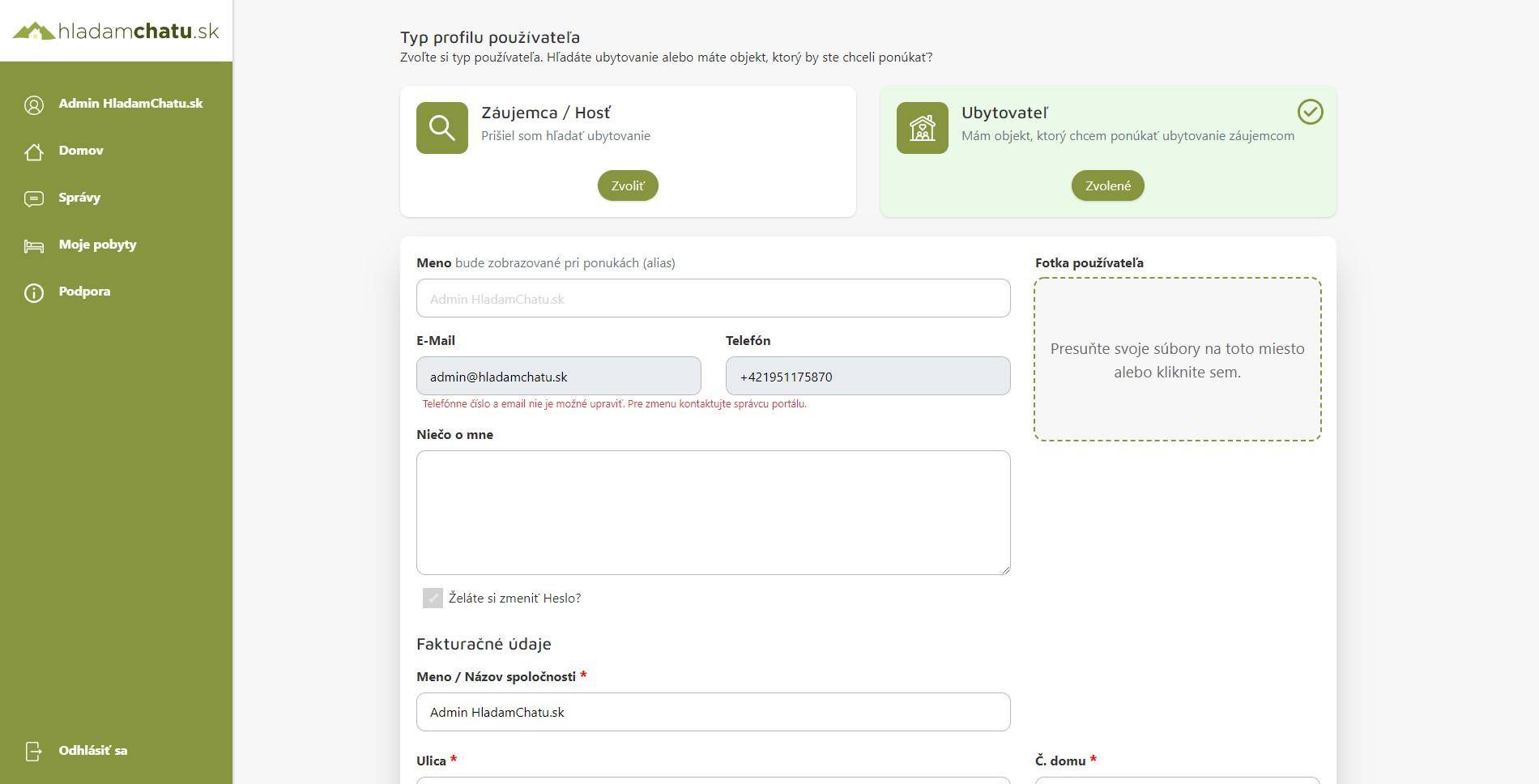Click the Odhlásiť sa logout icon

click(34, 752)
